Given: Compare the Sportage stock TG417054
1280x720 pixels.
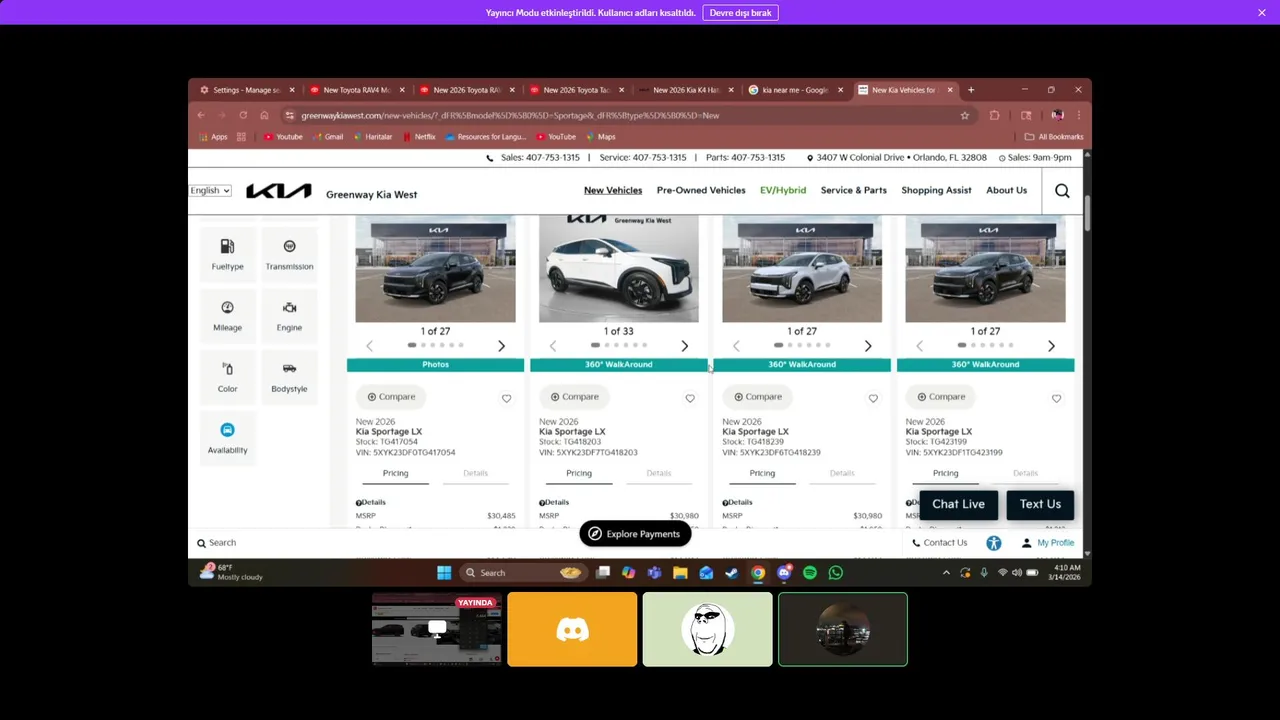Looking at the screenshot, I should 391,397.
